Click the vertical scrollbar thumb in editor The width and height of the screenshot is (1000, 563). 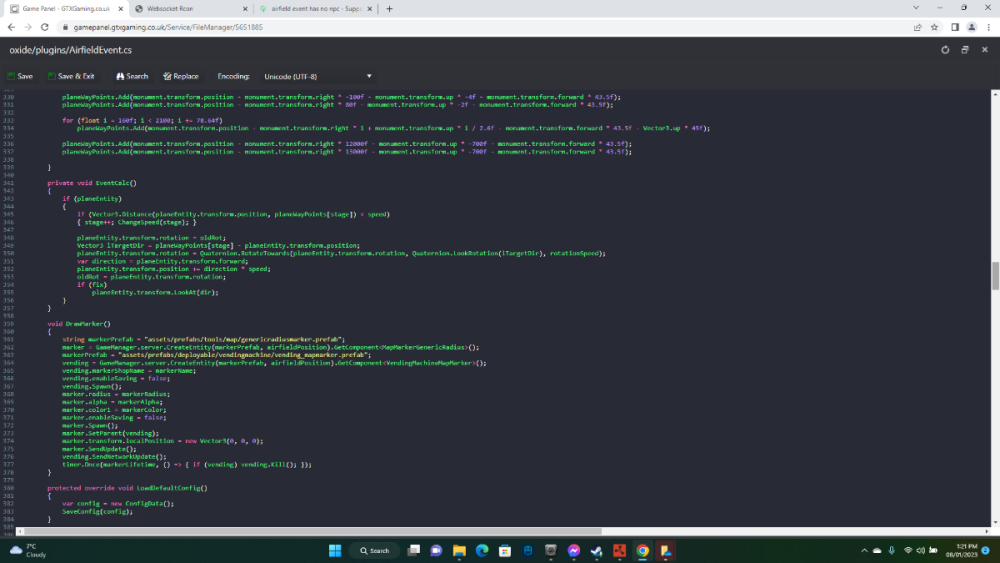995,275
